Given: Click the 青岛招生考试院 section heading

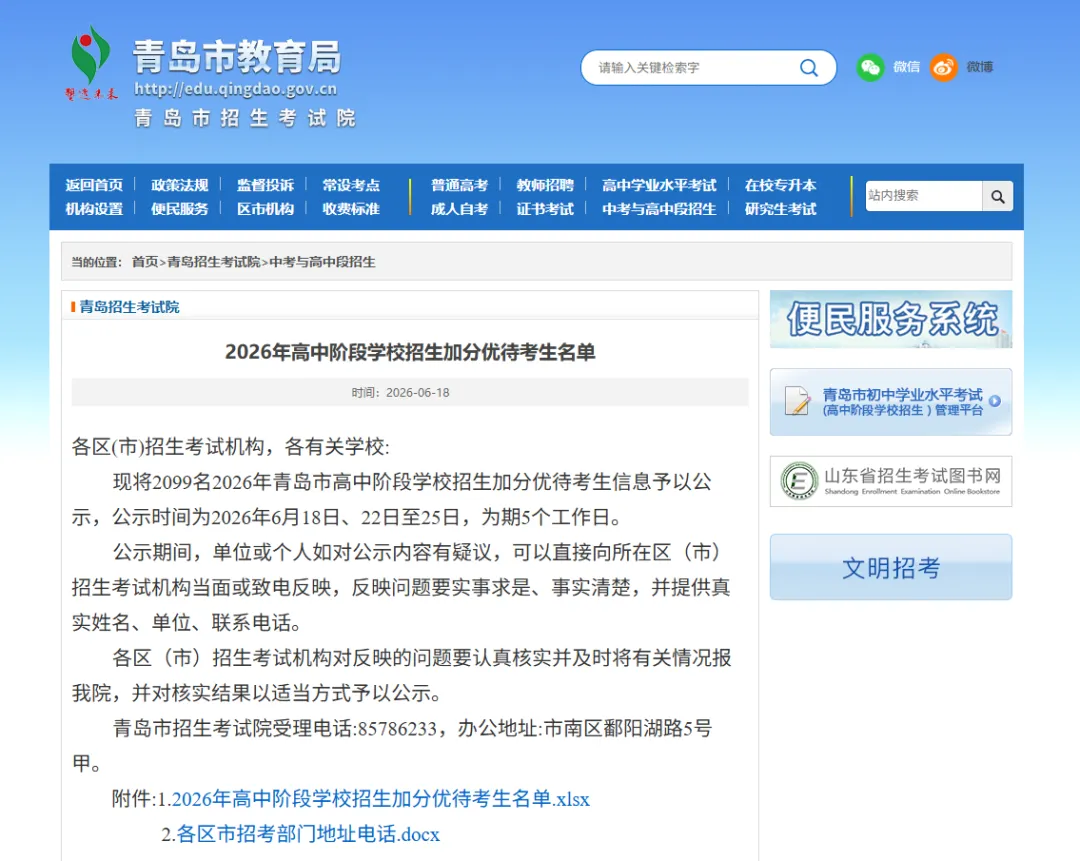Looking at the screenshot, I should (x=129, y=307).
